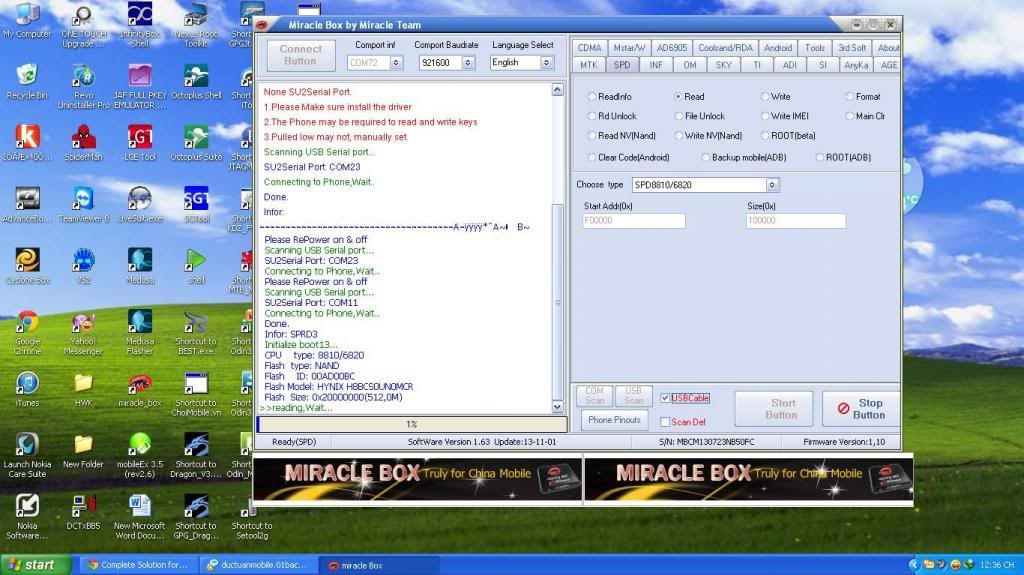Open My Computer desktop icon
Screen dimensions: 1024x575
27,21
